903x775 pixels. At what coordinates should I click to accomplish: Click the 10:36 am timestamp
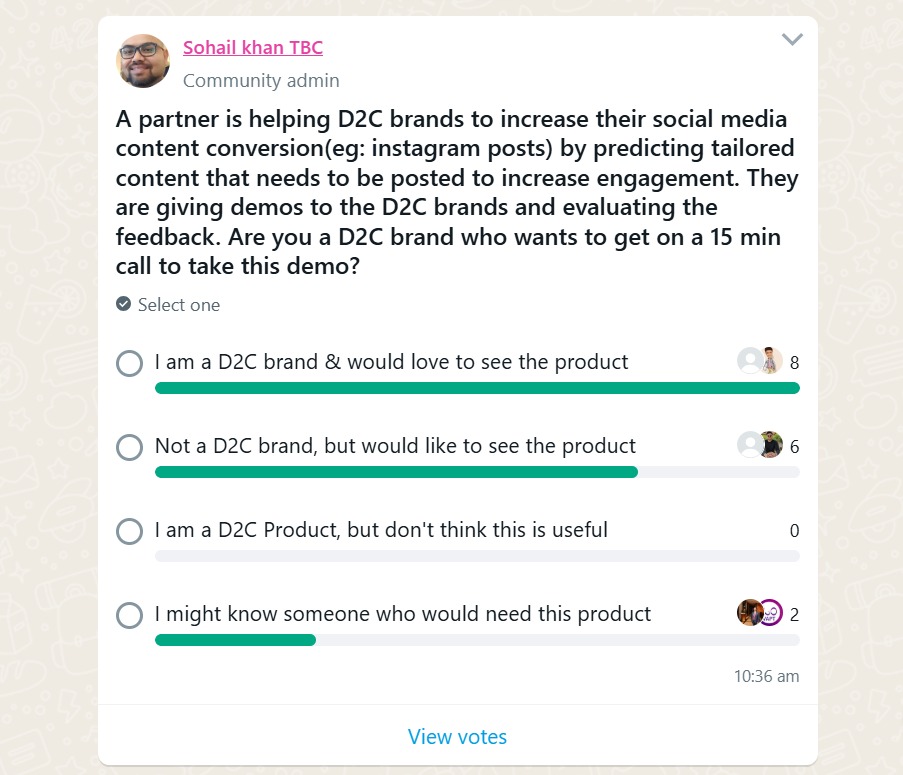click(x=767, y=676)
